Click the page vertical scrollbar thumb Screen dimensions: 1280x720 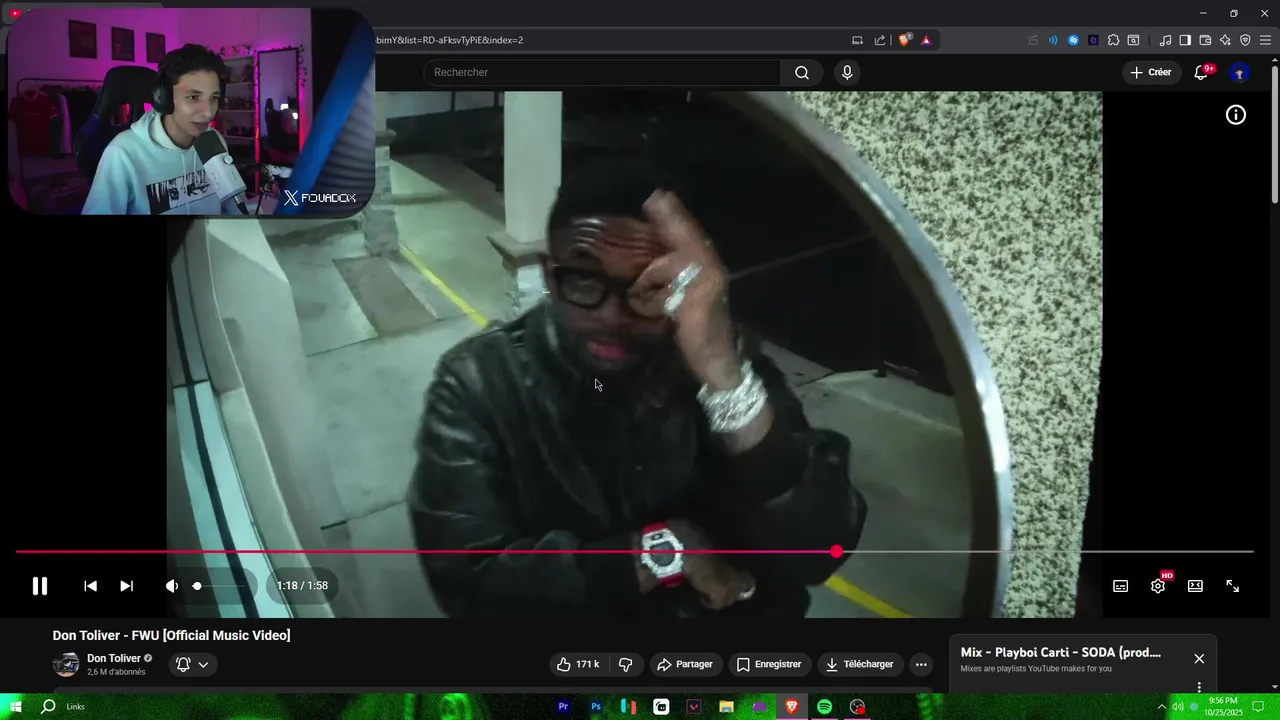click(x=1274, y=133)
